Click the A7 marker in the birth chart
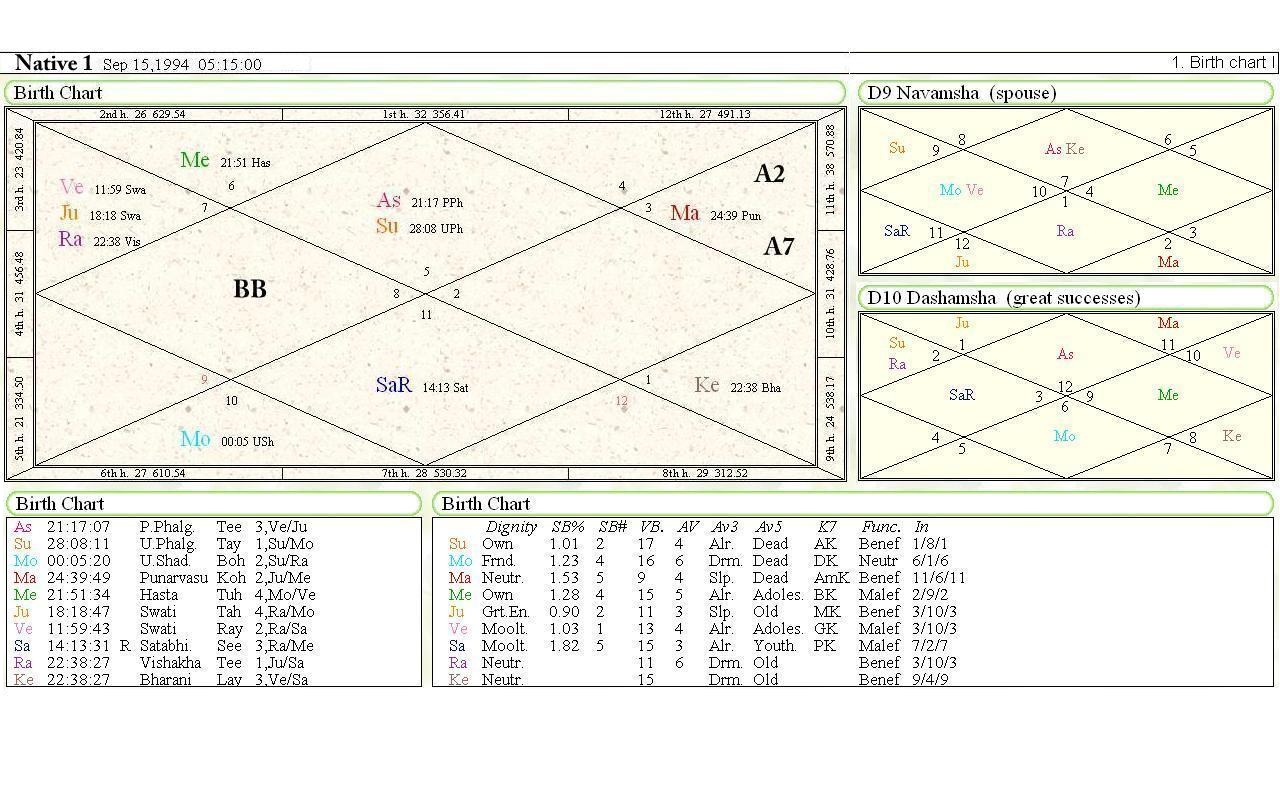 tap(779, 246)
